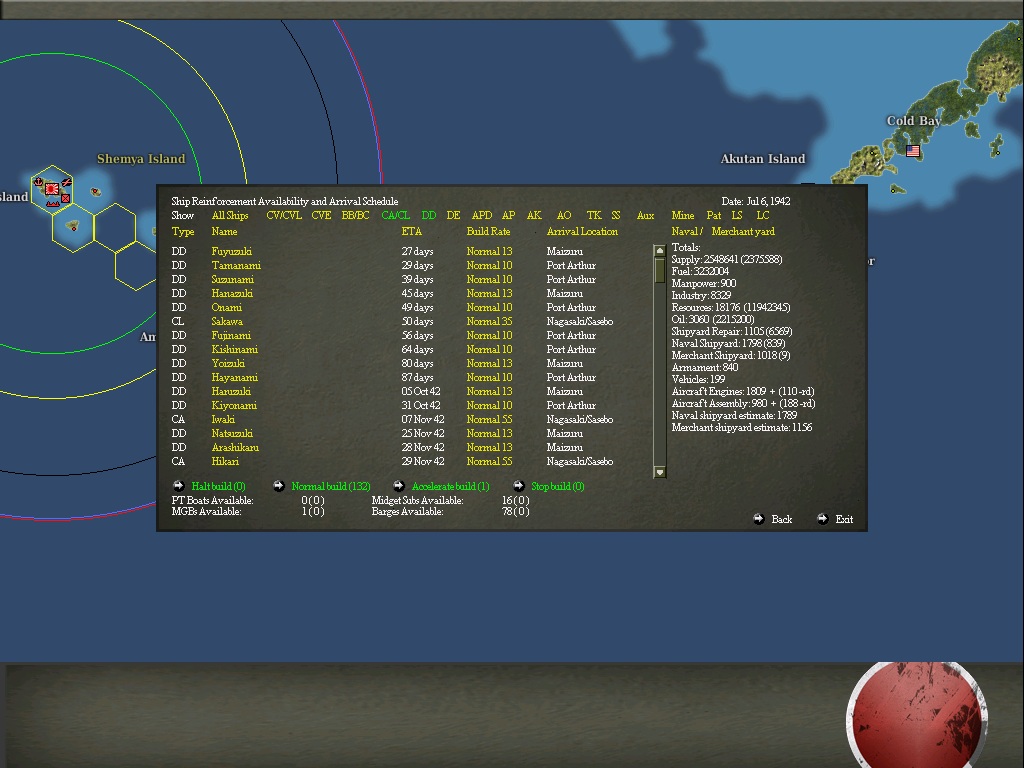Open light cruiser Sakawa entry
Image resolution: width=1024 pixels, height=768 pixels.
click(x=227, y=321)
